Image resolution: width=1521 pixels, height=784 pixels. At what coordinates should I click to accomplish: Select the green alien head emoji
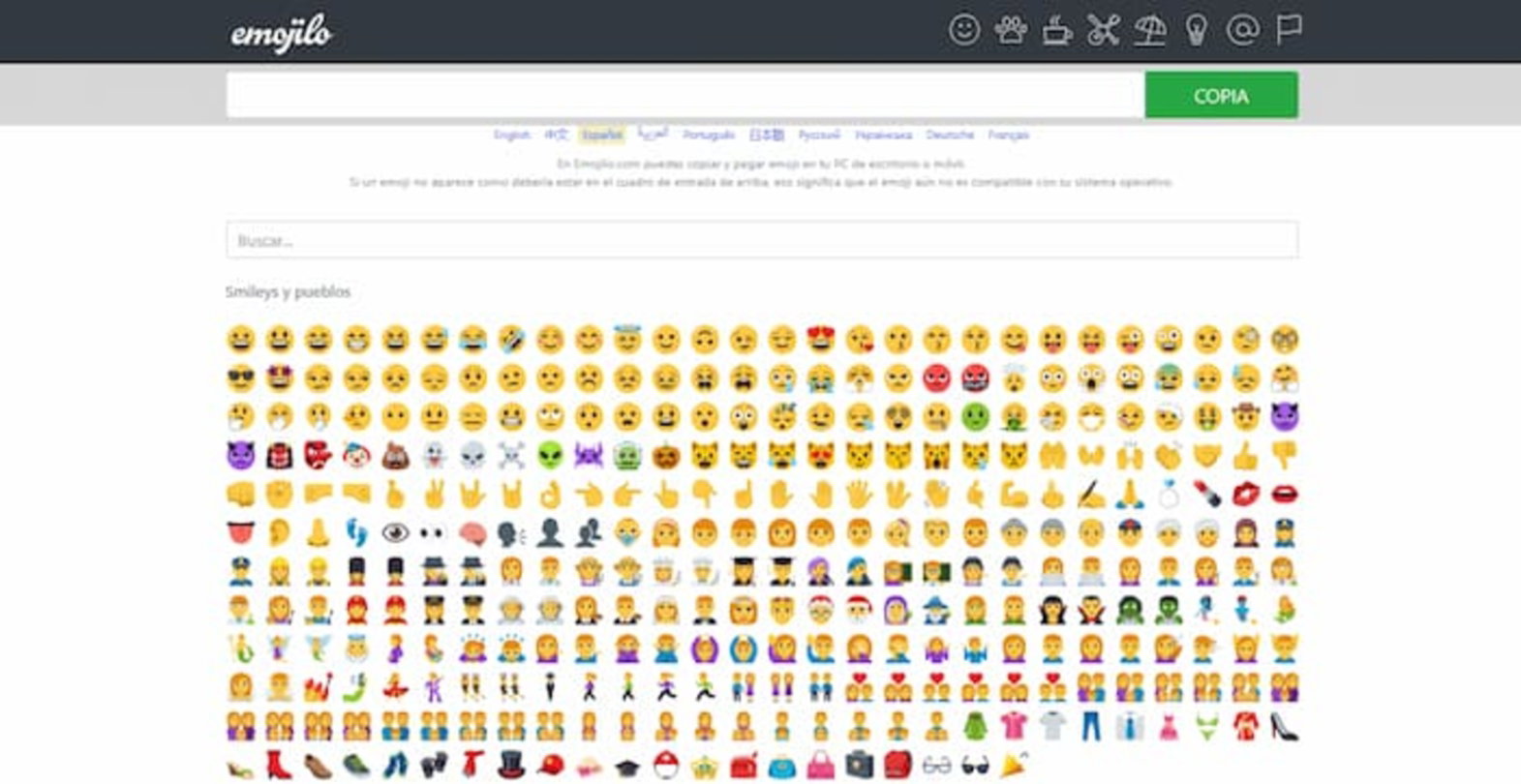(550, 456)
